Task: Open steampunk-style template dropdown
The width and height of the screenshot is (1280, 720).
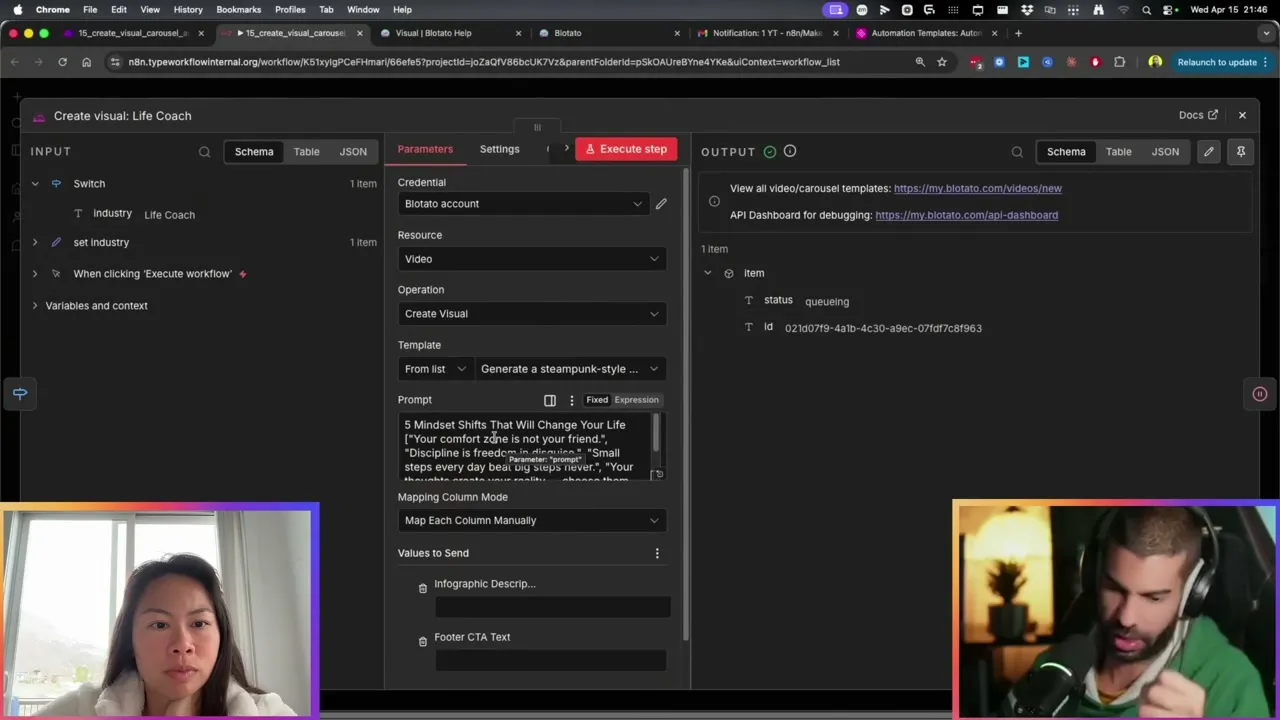Action: (570, 369)
